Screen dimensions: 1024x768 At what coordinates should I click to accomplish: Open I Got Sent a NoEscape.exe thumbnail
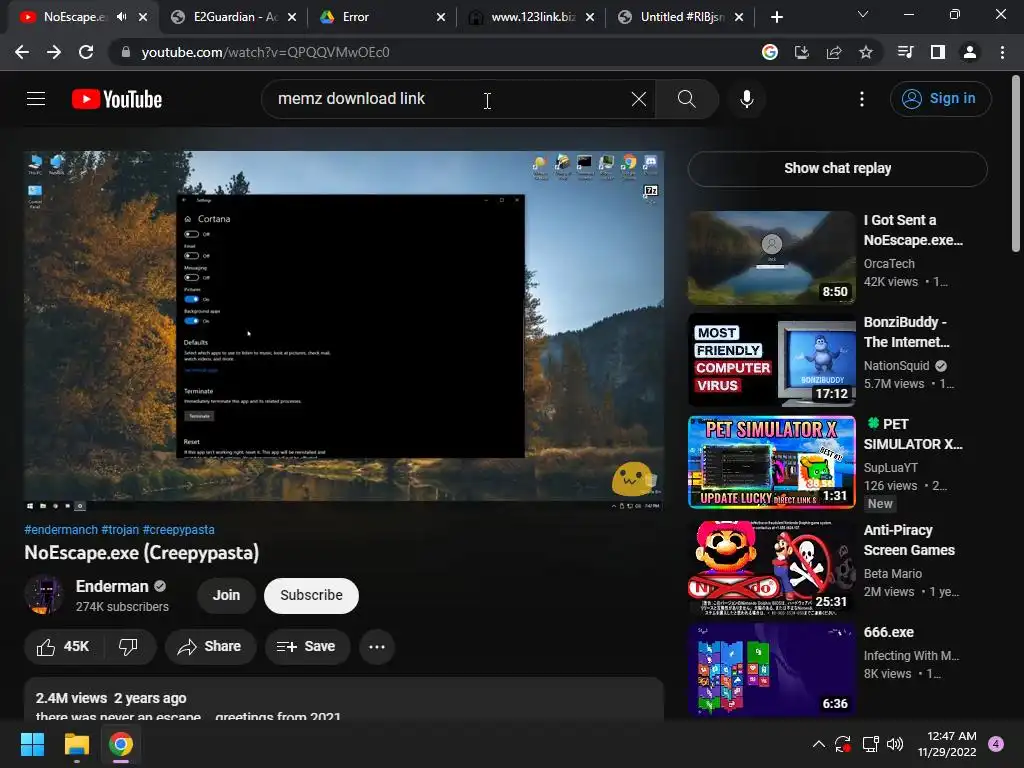click(772, 257)
